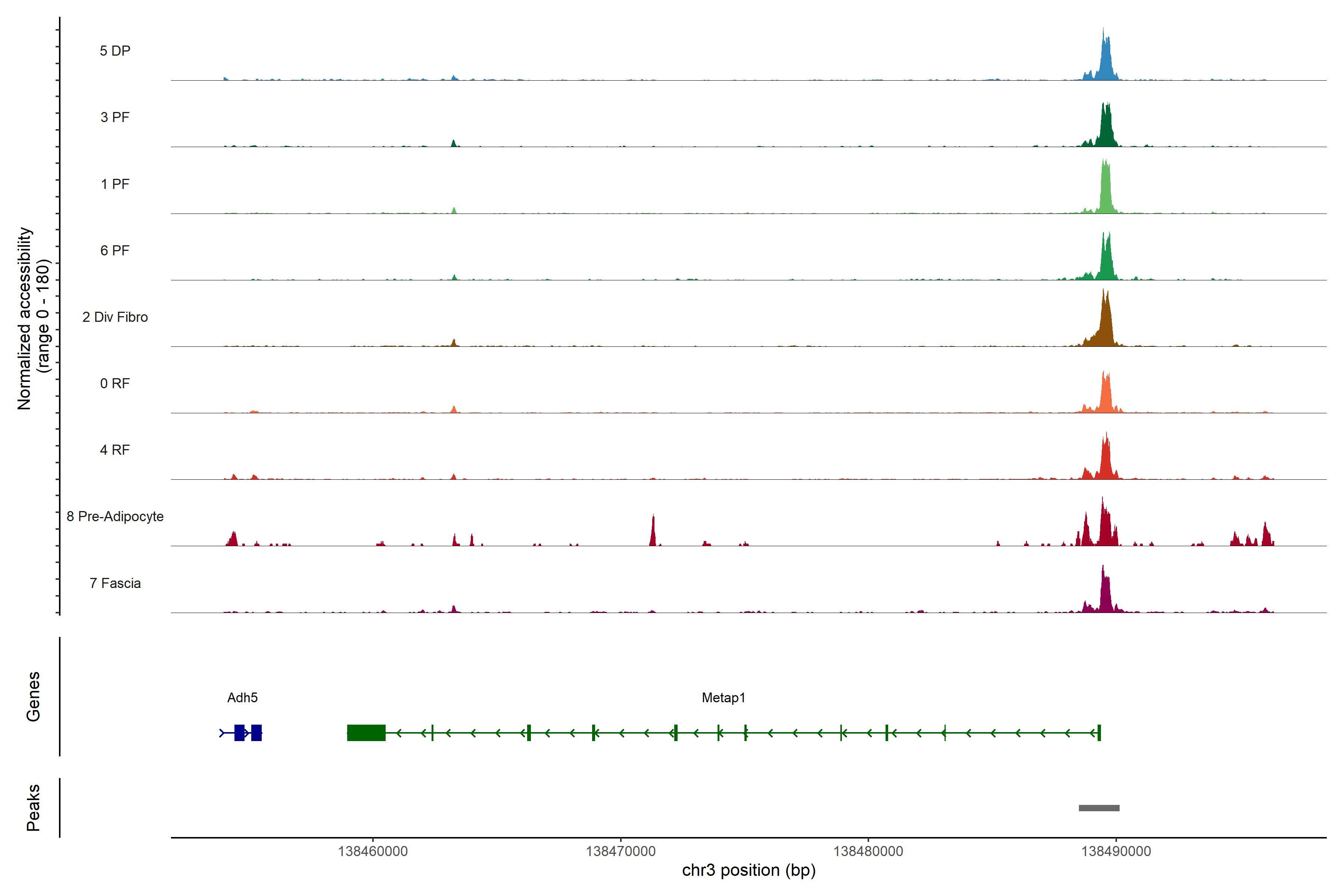The image size is (1344, 896).
Task: Click the Genes panel label
Action: pos(33,697)
